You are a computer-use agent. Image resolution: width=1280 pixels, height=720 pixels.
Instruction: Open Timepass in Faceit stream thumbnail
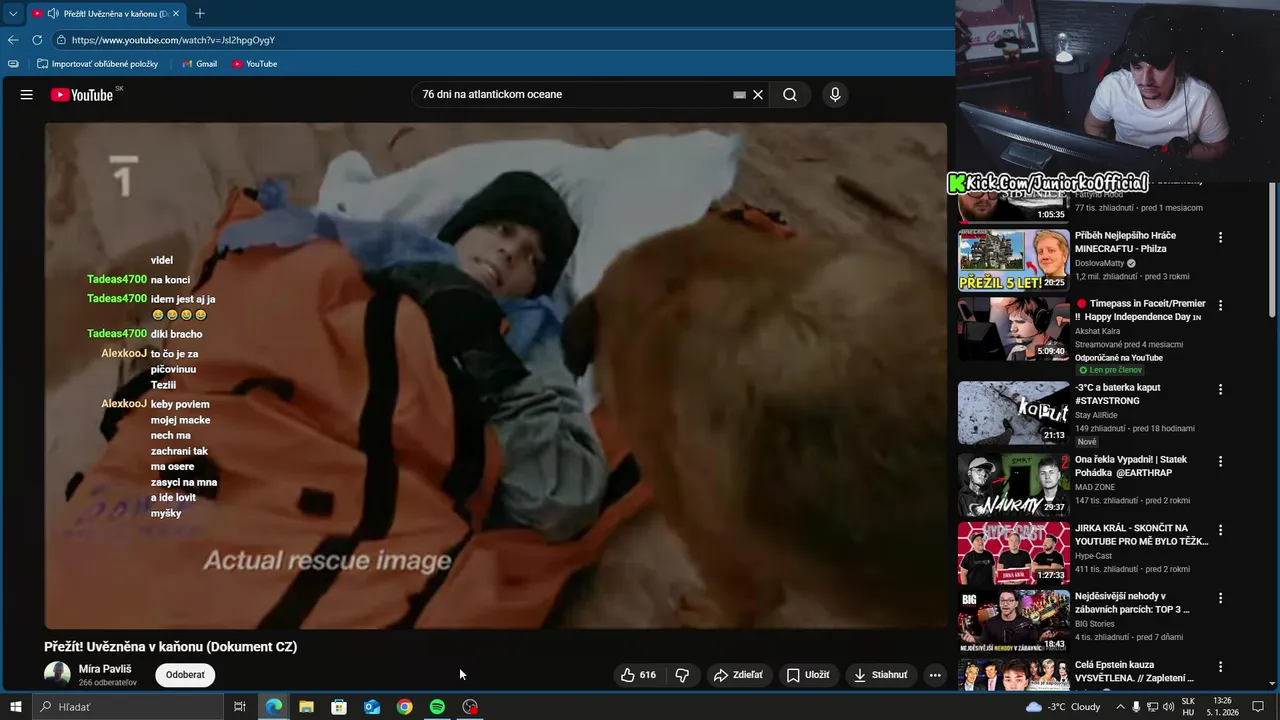coord(1013,328)
